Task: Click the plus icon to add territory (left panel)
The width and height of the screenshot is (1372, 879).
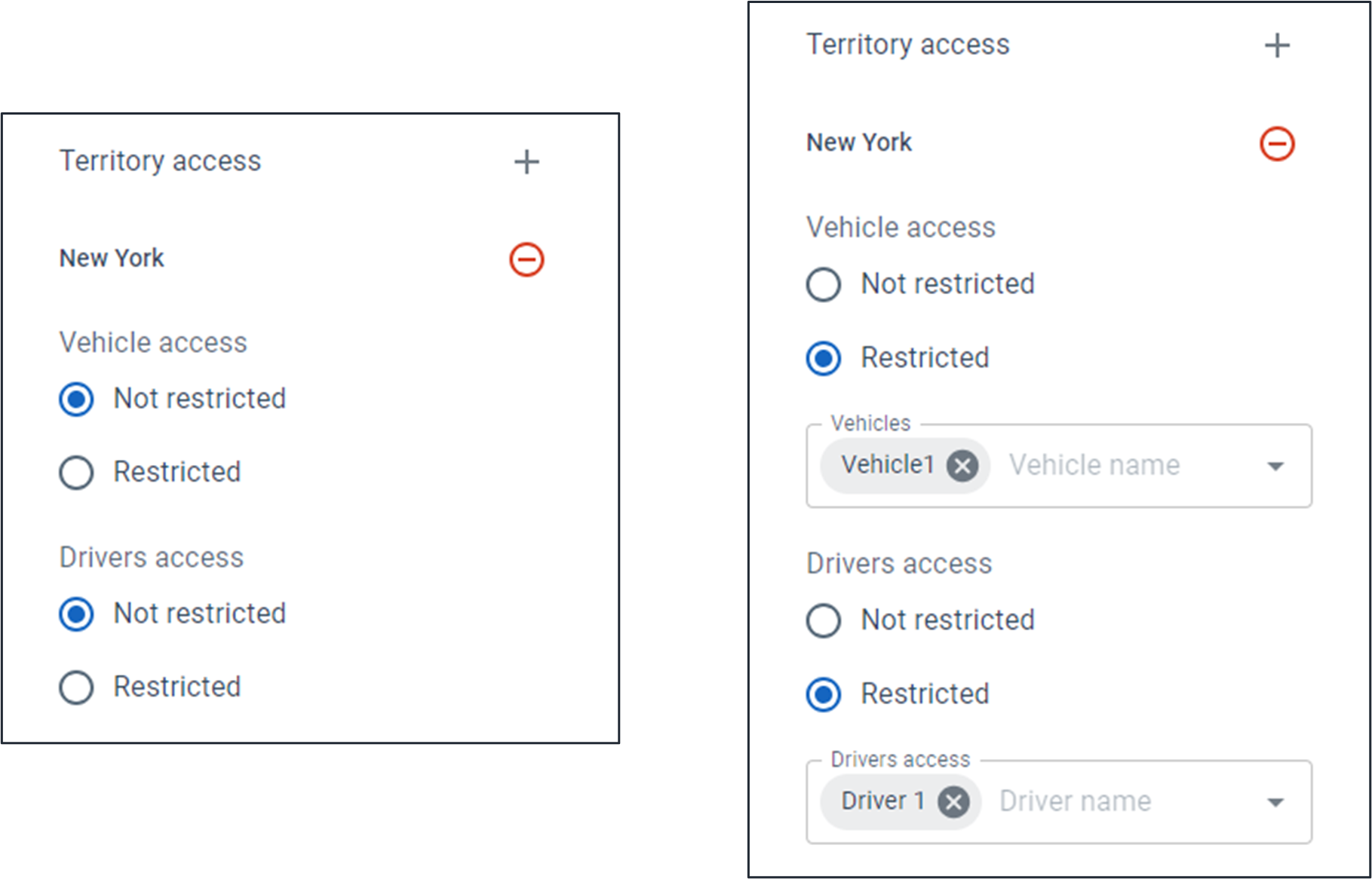Action: [x=526, y=161]
